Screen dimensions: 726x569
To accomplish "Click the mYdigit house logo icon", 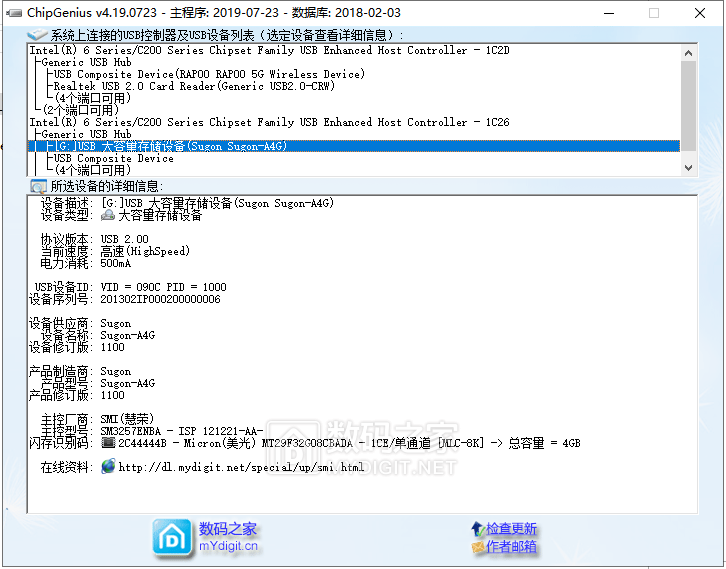I will coord(172,538).
